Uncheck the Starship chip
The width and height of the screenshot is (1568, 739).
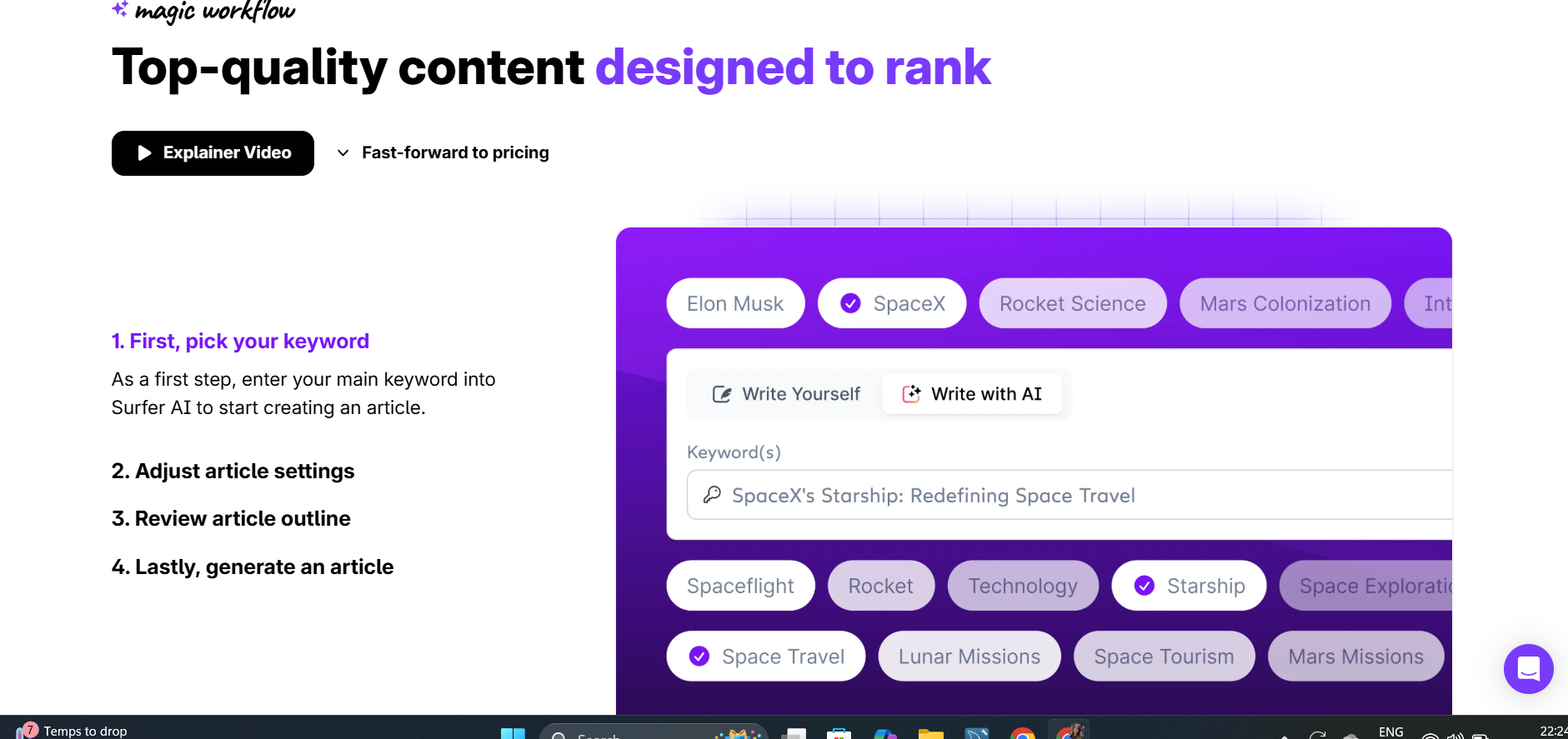(1189, 586)
